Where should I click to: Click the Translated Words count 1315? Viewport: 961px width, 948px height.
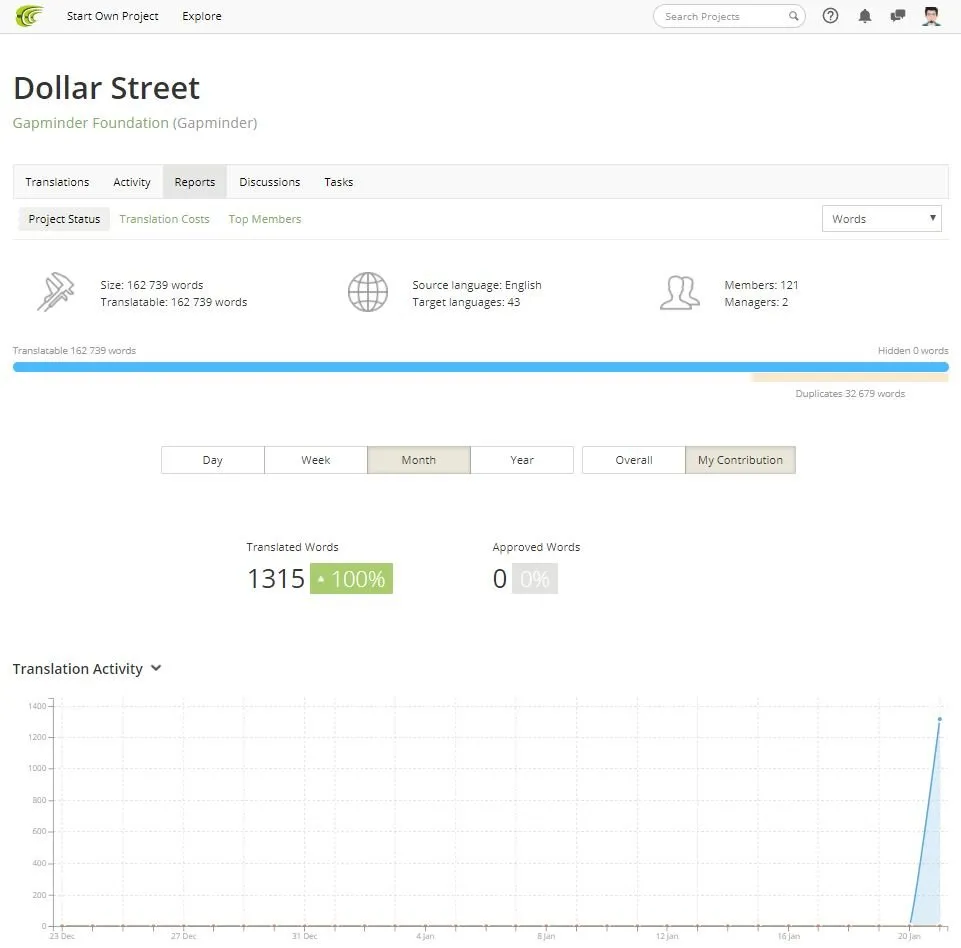pyautogui.click(x=276, y=578)
